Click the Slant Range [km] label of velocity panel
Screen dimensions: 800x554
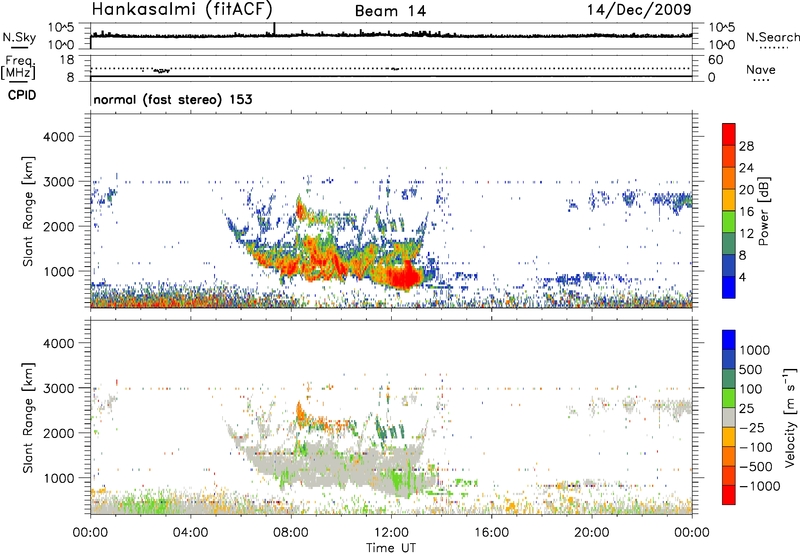28,418
